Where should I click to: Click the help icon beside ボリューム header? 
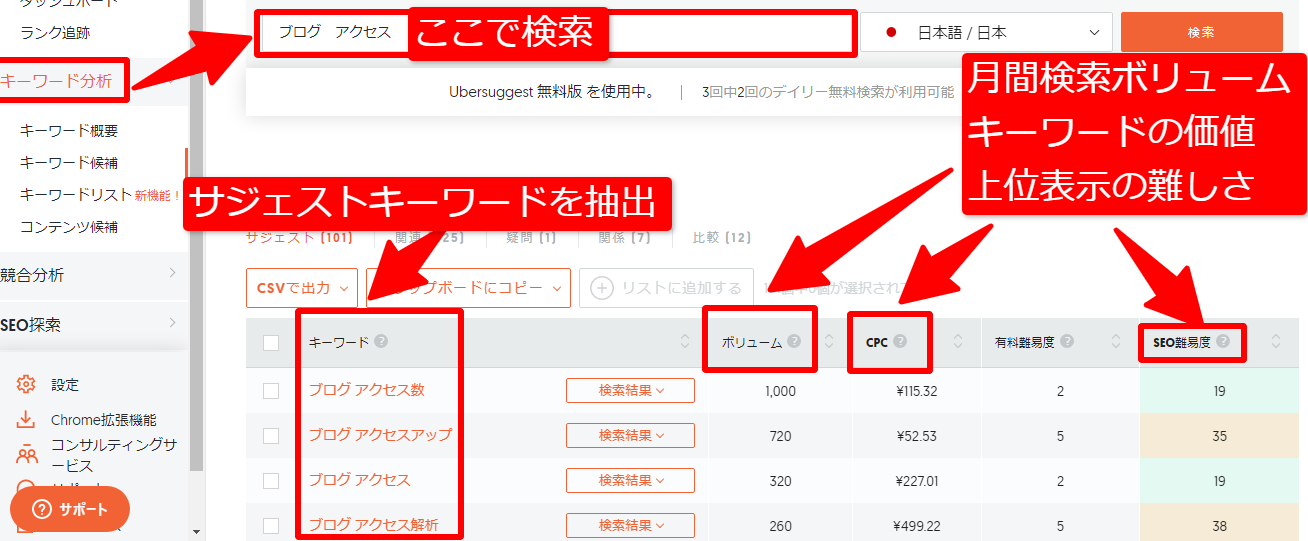tap(794, 341)
